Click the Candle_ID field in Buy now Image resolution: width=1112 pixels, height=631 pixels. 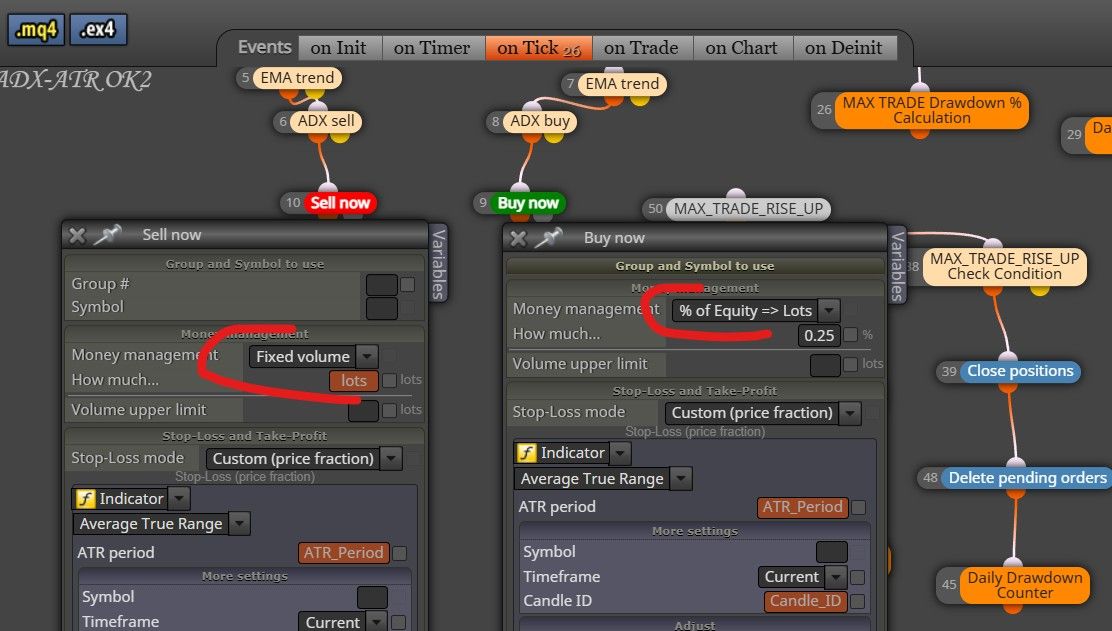coord(806,601)
